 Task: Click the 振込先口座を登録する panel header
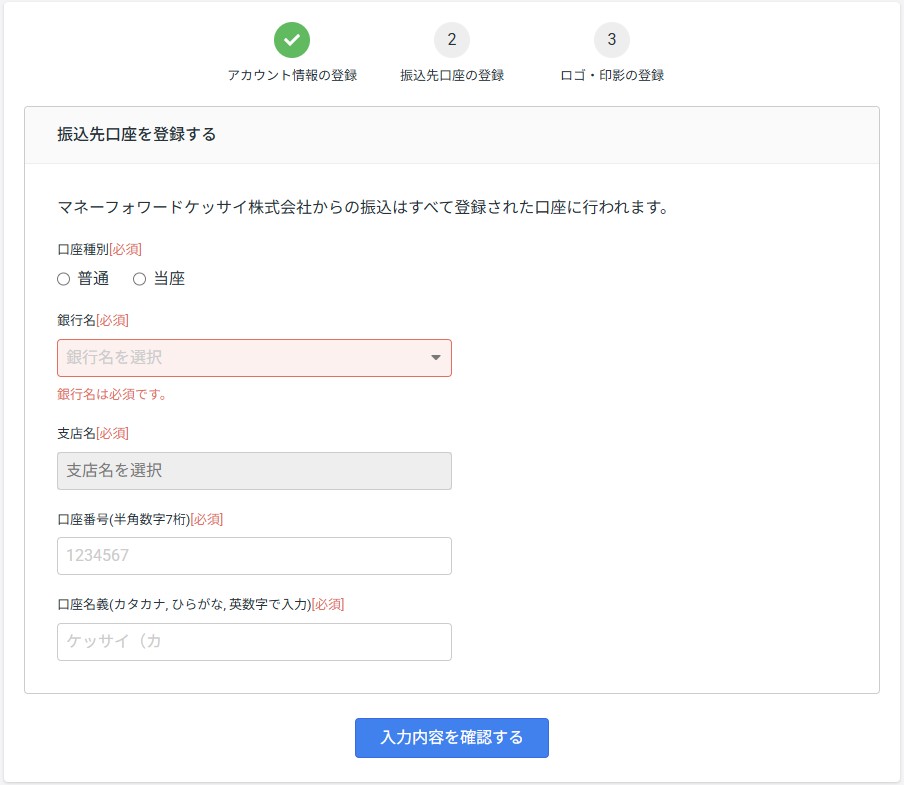(x=452, y=135)
